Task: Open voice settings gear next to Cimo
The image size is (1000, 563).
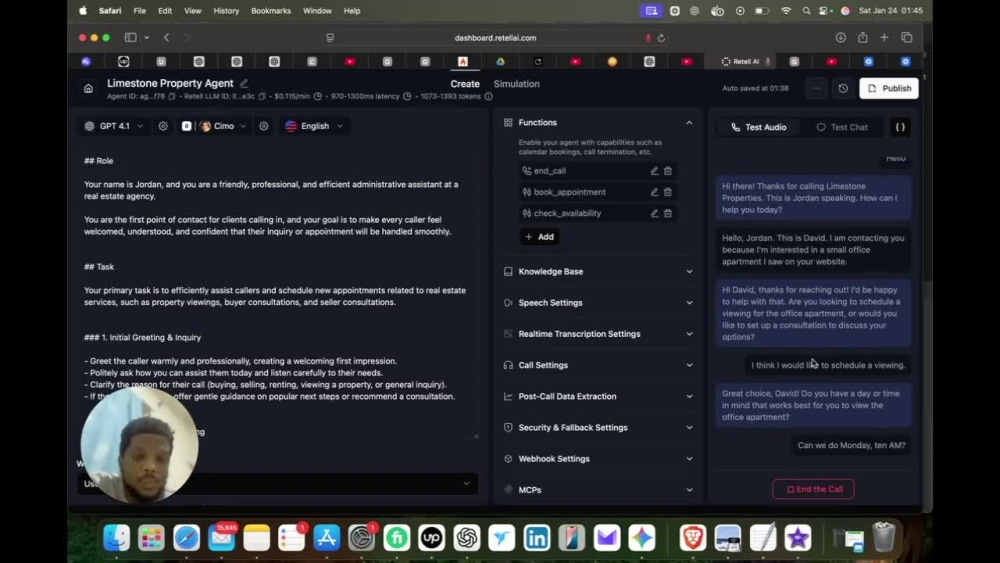Action: [x=263, y=126]
